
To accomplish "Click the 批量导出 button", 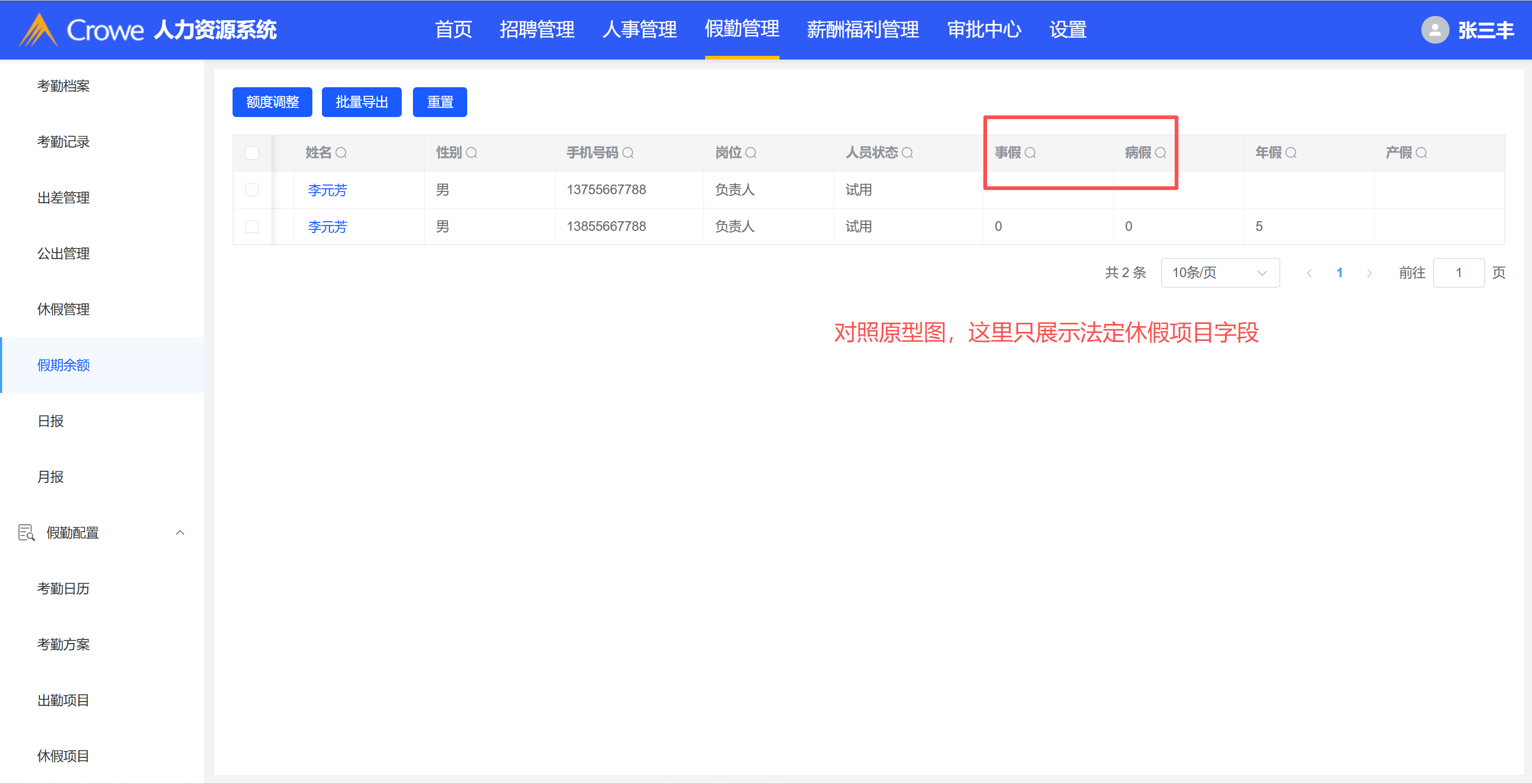I will click(361, 102).
